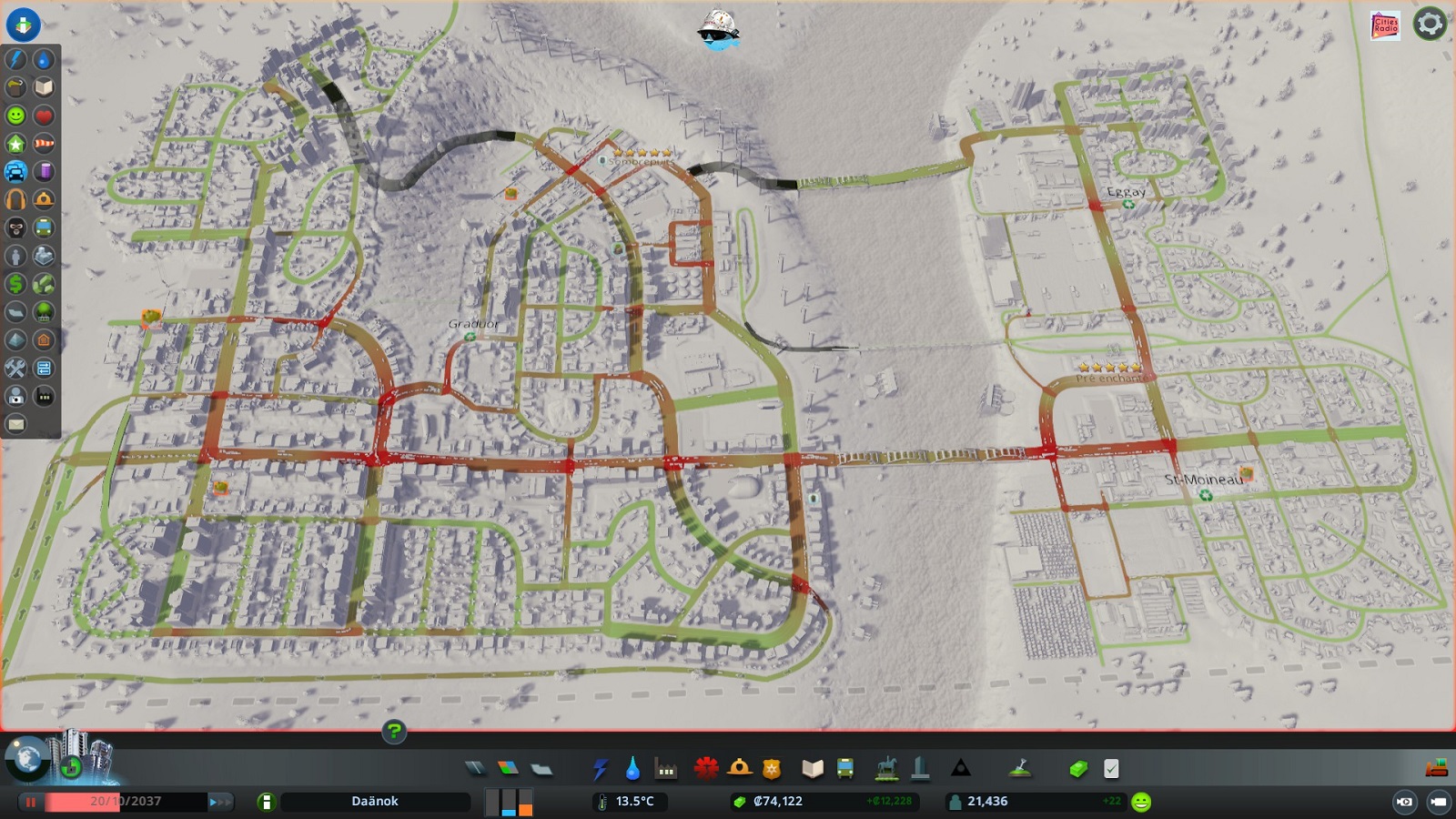This screenshot has height=819, width=1456.
Task: Show the Crime info view mask icon
Action: coord(16,227)
